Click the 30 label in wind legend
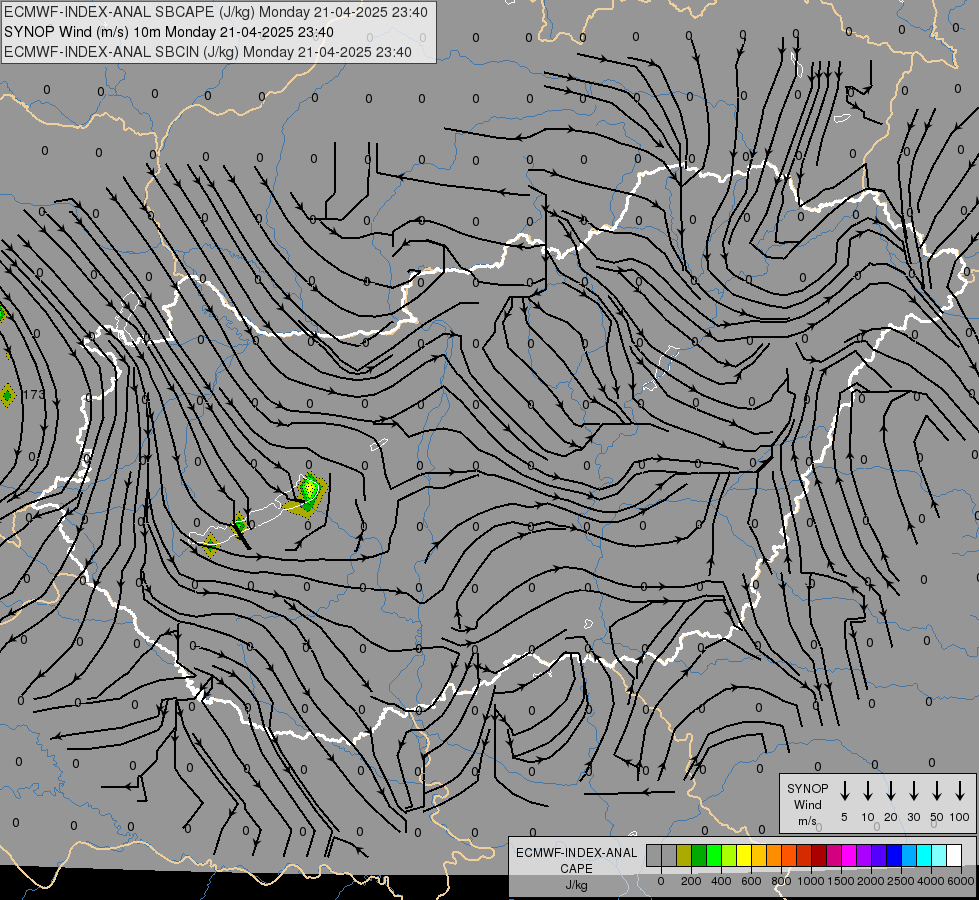Image resolution: width=979 pixels, height=900 pixels. (x=913, y=817)
